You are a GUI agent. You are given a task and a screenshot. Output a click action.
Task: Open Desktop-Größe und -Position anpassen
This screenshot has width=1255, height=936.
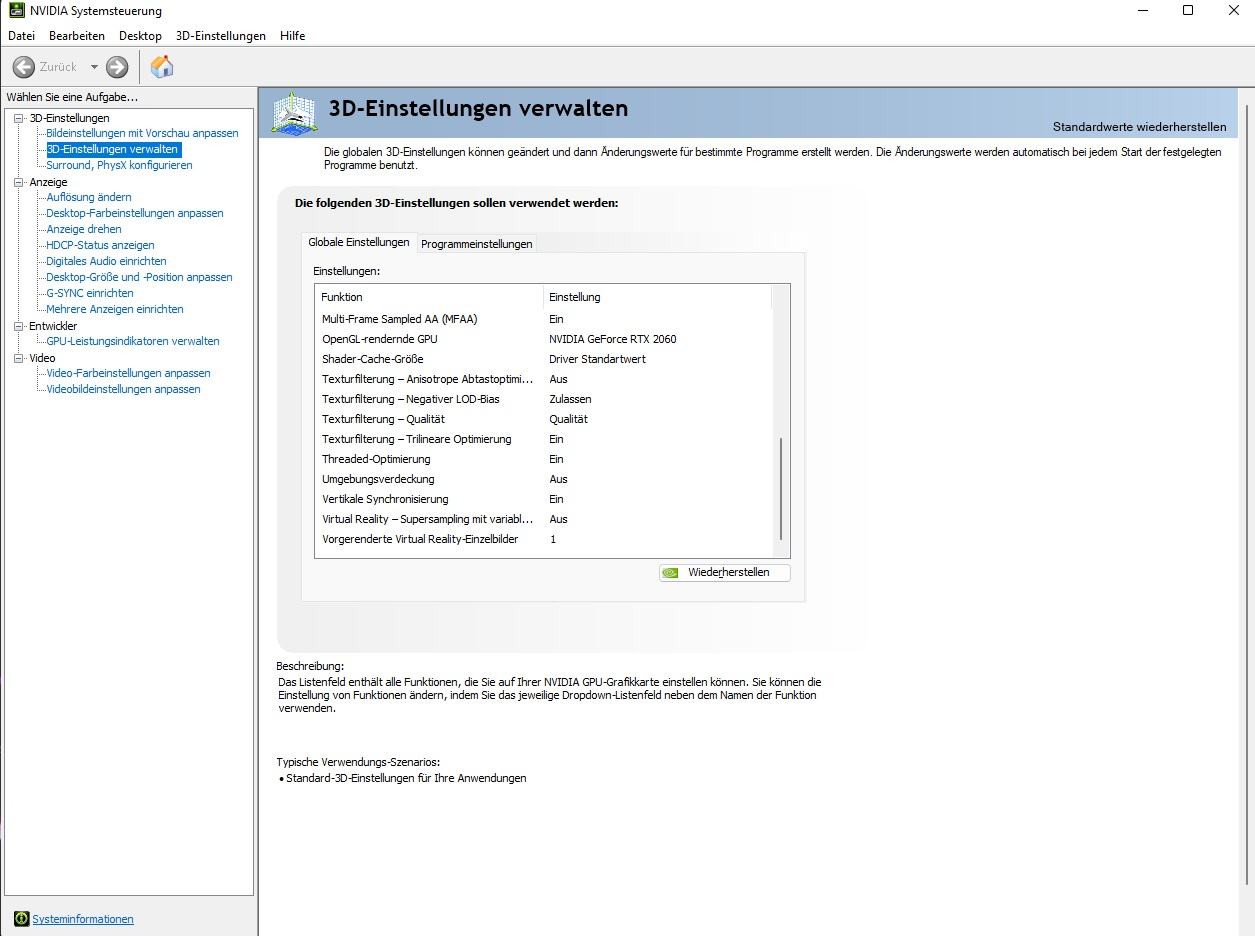(x=139, y=277)
